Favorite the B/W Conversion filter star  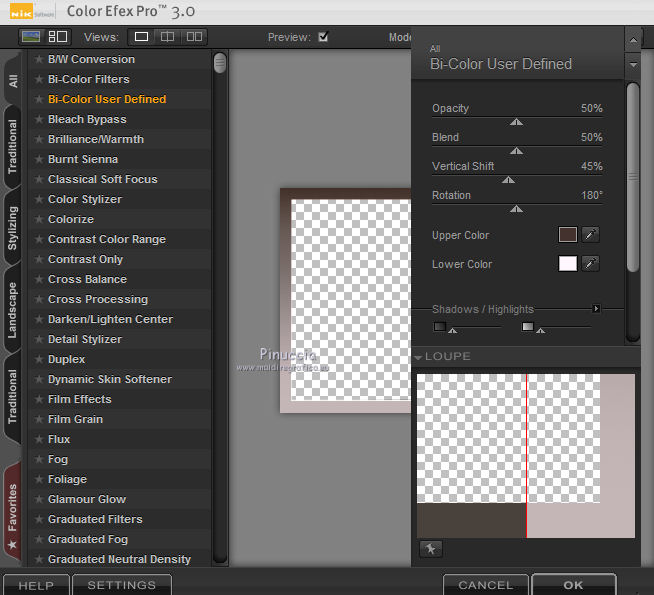39,59
